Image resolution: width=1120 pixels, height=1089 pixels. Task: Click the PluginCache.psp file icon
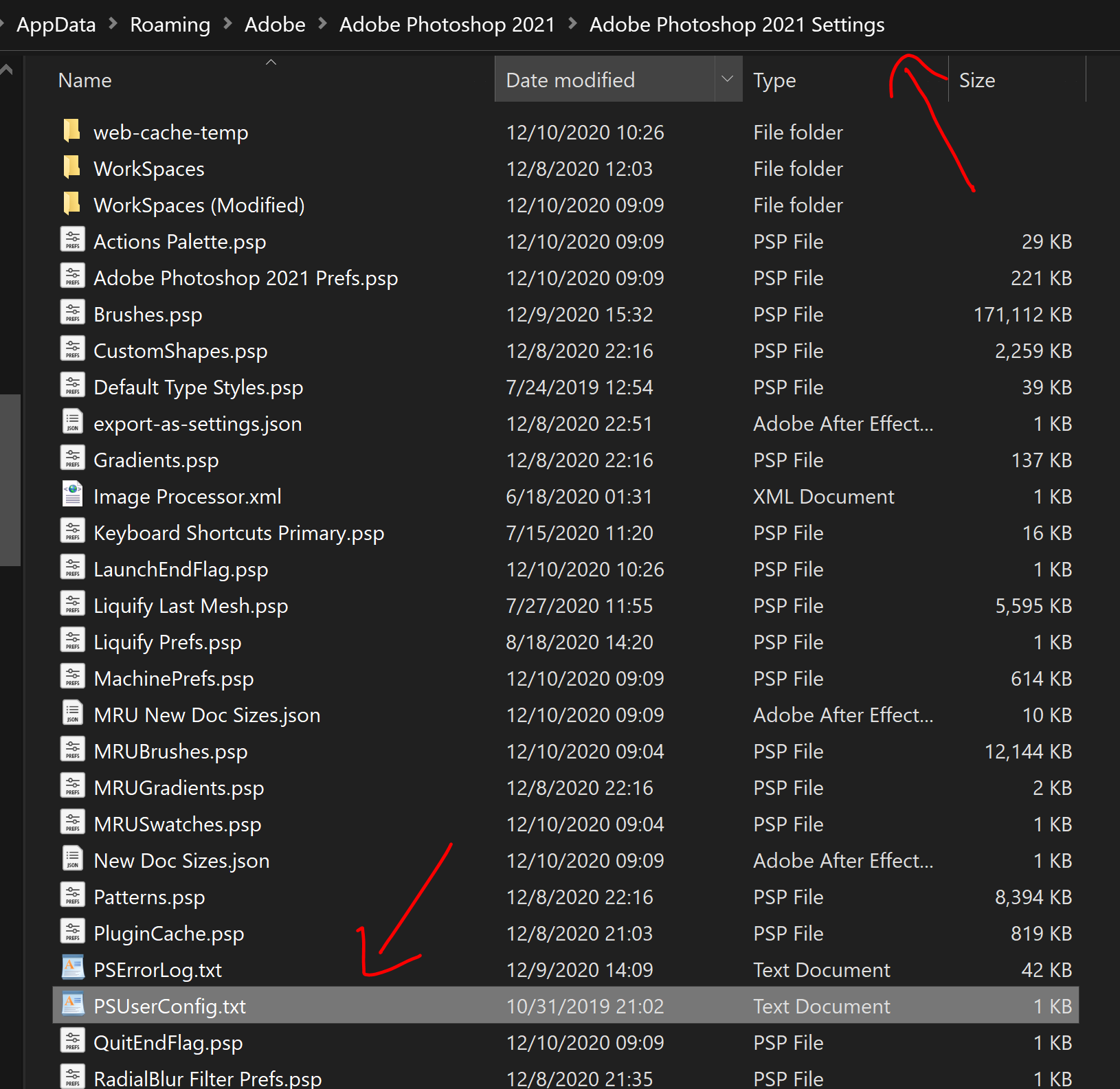[x=73, y=931]
